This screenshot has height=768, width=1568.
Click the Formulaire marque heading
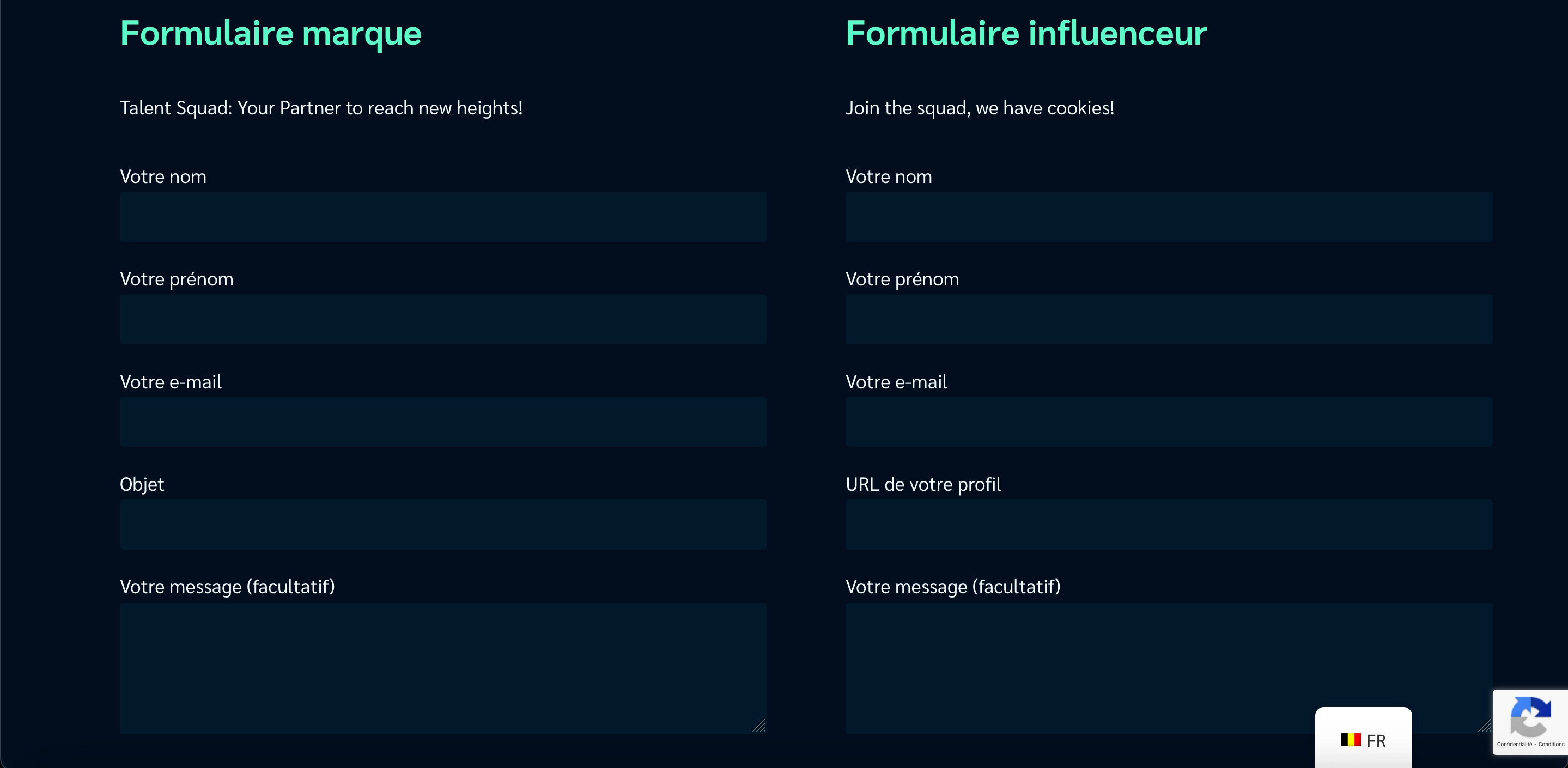coord(270,33)
